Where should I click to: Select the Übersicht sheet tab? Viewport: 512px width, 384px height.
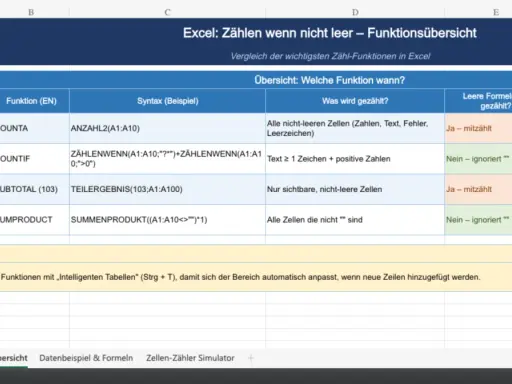(x=14, y=358)
